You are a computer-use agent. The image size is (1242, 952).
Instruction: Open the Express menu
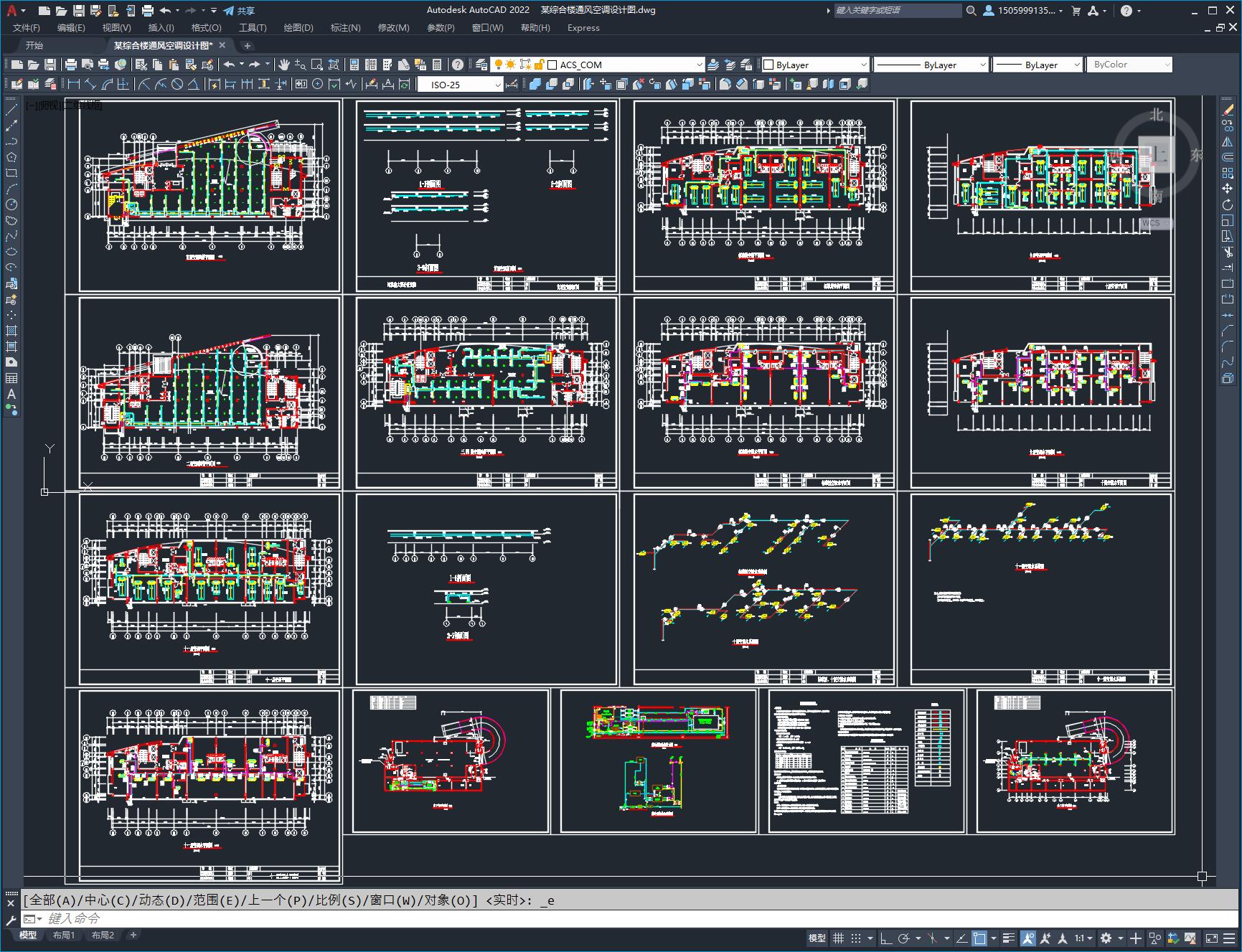coord(583,27)
